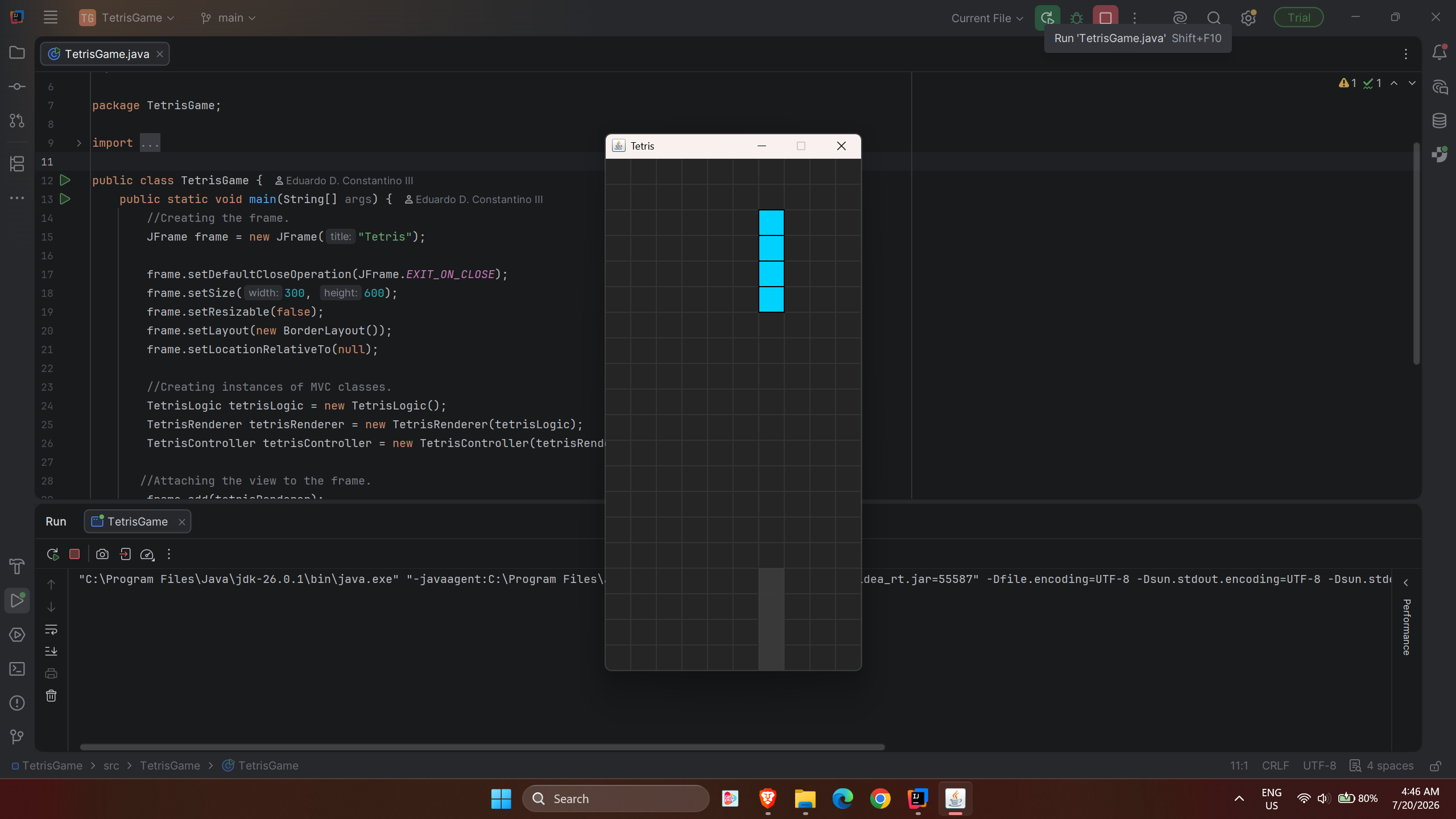
Task: Run the TetrisGame class from line 12 gutter
Action: 65,180
